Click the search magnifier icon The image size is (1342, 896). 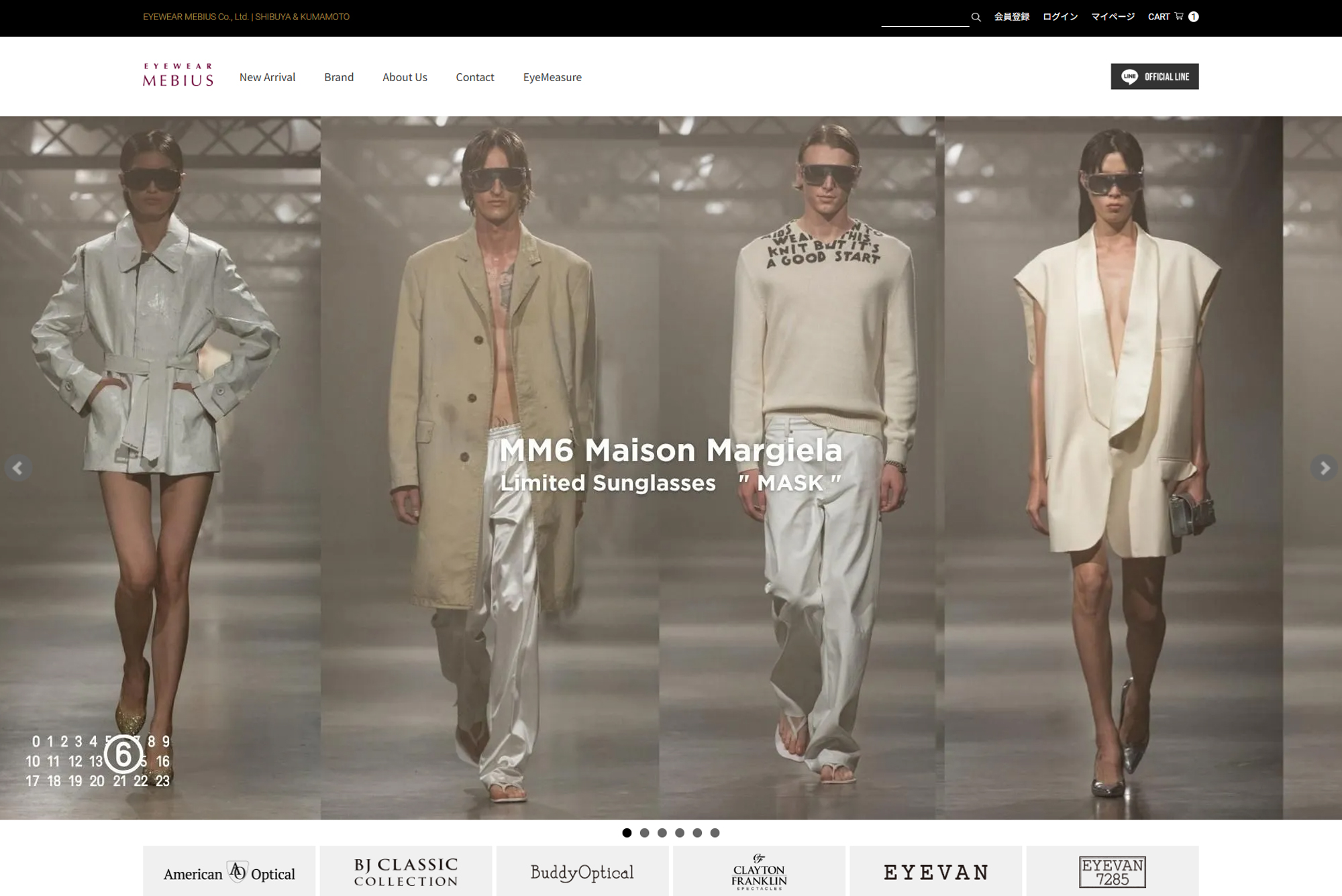pos(976,17)
